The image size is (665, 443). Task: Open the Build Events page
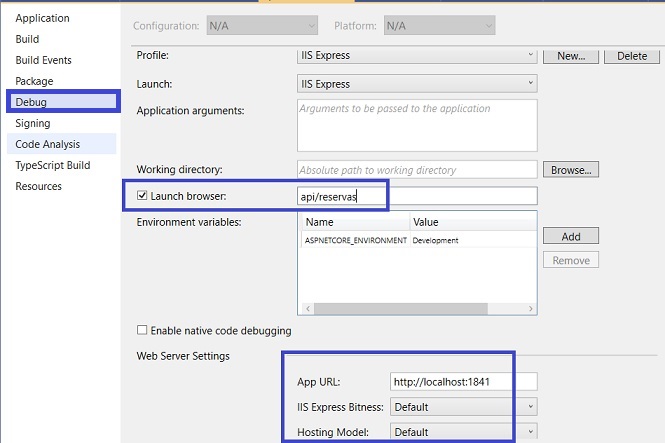coord(43,60)
